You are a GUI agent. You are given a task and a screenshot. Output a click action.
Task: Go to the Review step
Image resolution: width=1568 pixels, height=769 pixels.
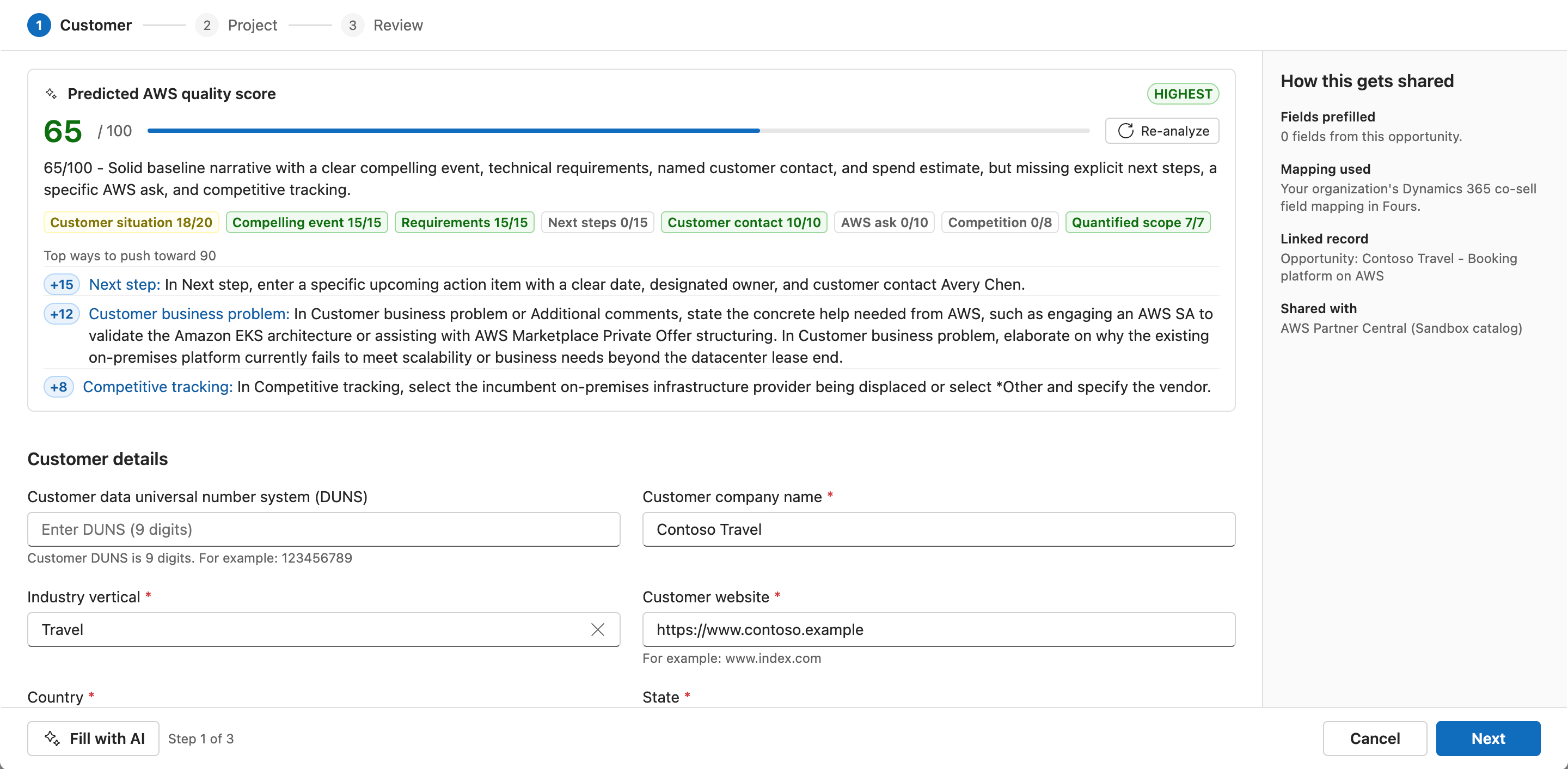coord(382,25)
